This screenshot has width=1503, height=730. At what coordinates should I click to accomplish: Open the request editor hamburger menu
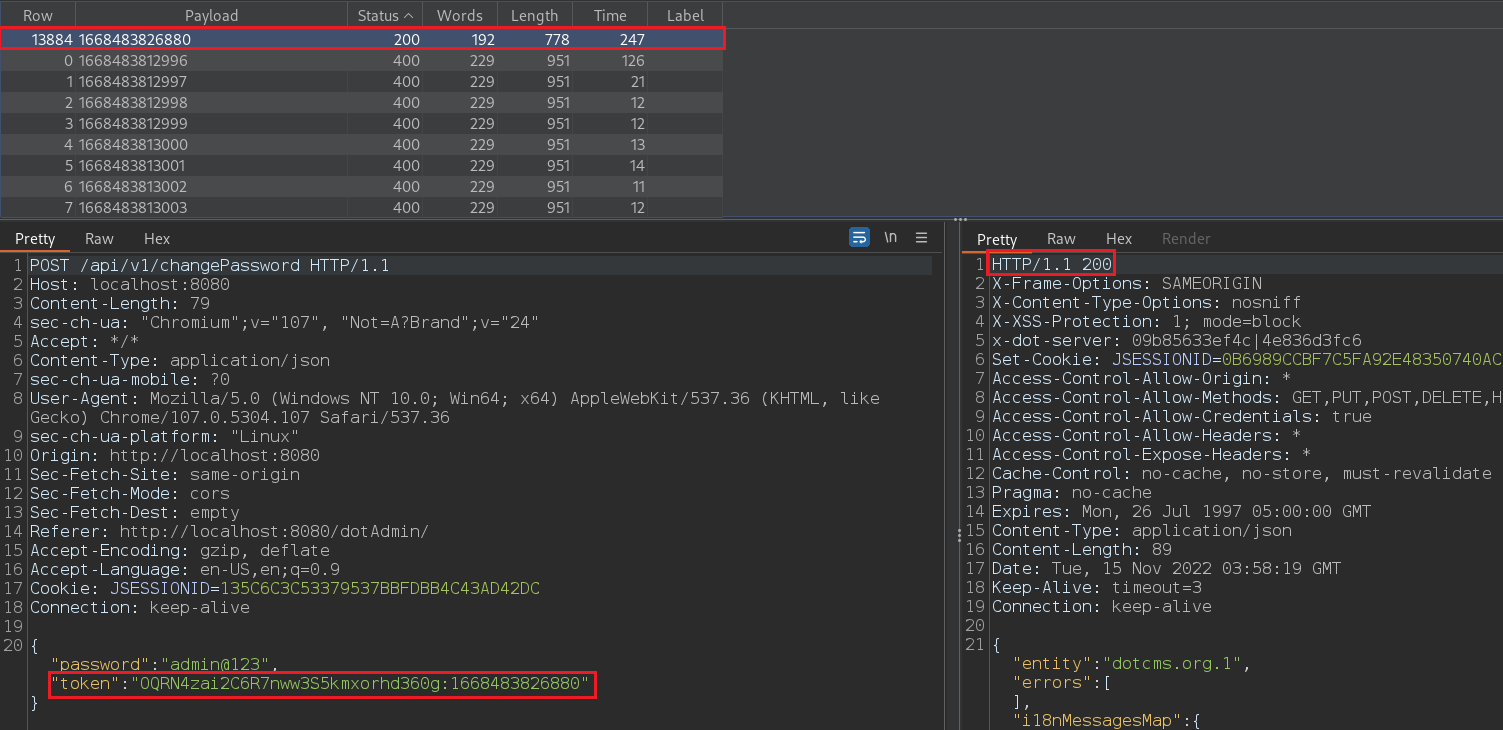click(x=921, y=238)
